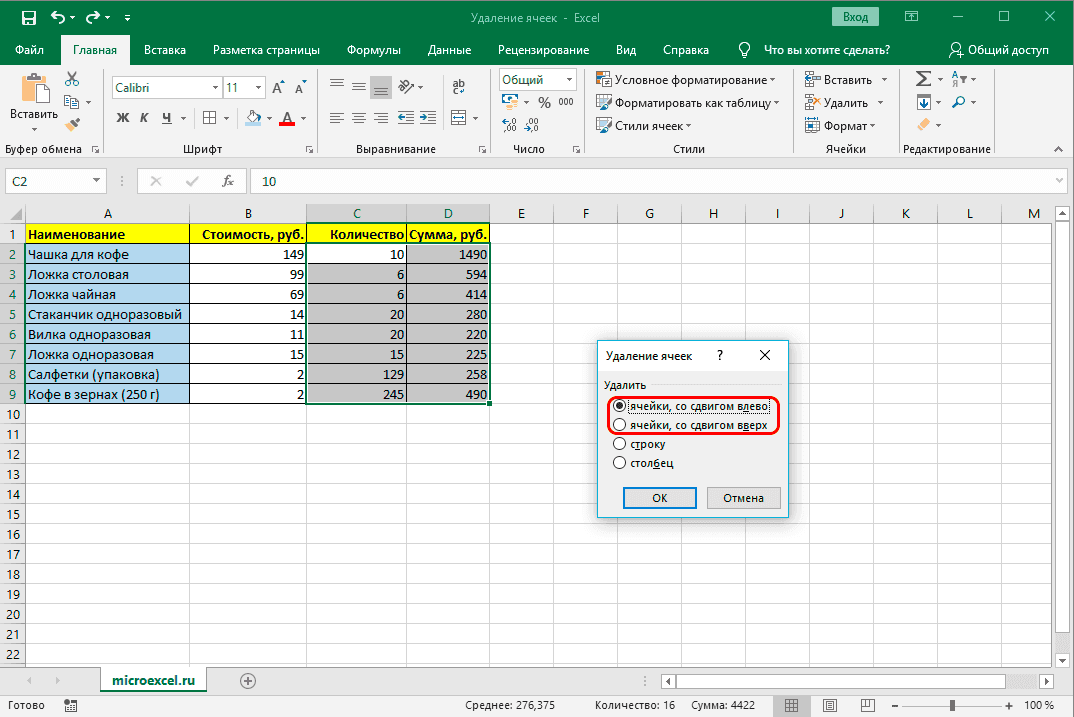Open the 'Формулы' ribbon tab
The image size is (1074, 717).
tap(373, 50)
